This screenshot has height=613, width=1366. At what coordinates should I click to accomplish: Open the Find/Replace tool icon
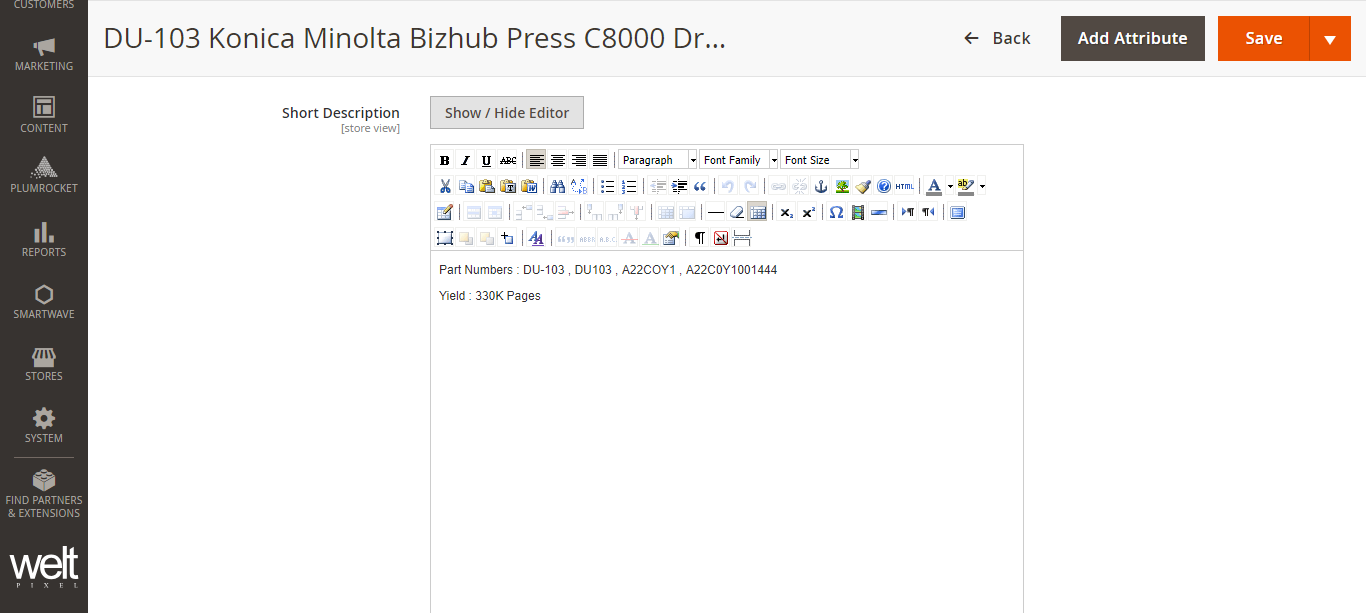pyautogui.click(x=579, y=186)
